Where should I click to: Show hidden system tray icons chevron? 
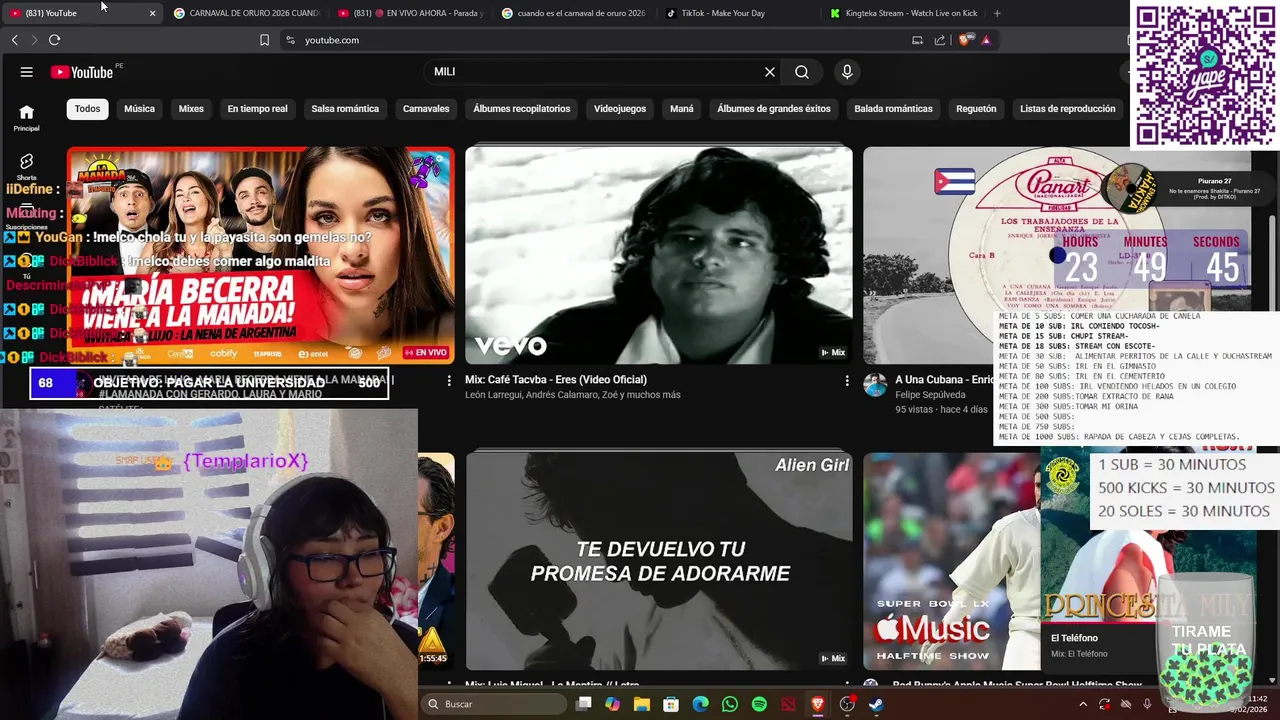coord(1082,704)
